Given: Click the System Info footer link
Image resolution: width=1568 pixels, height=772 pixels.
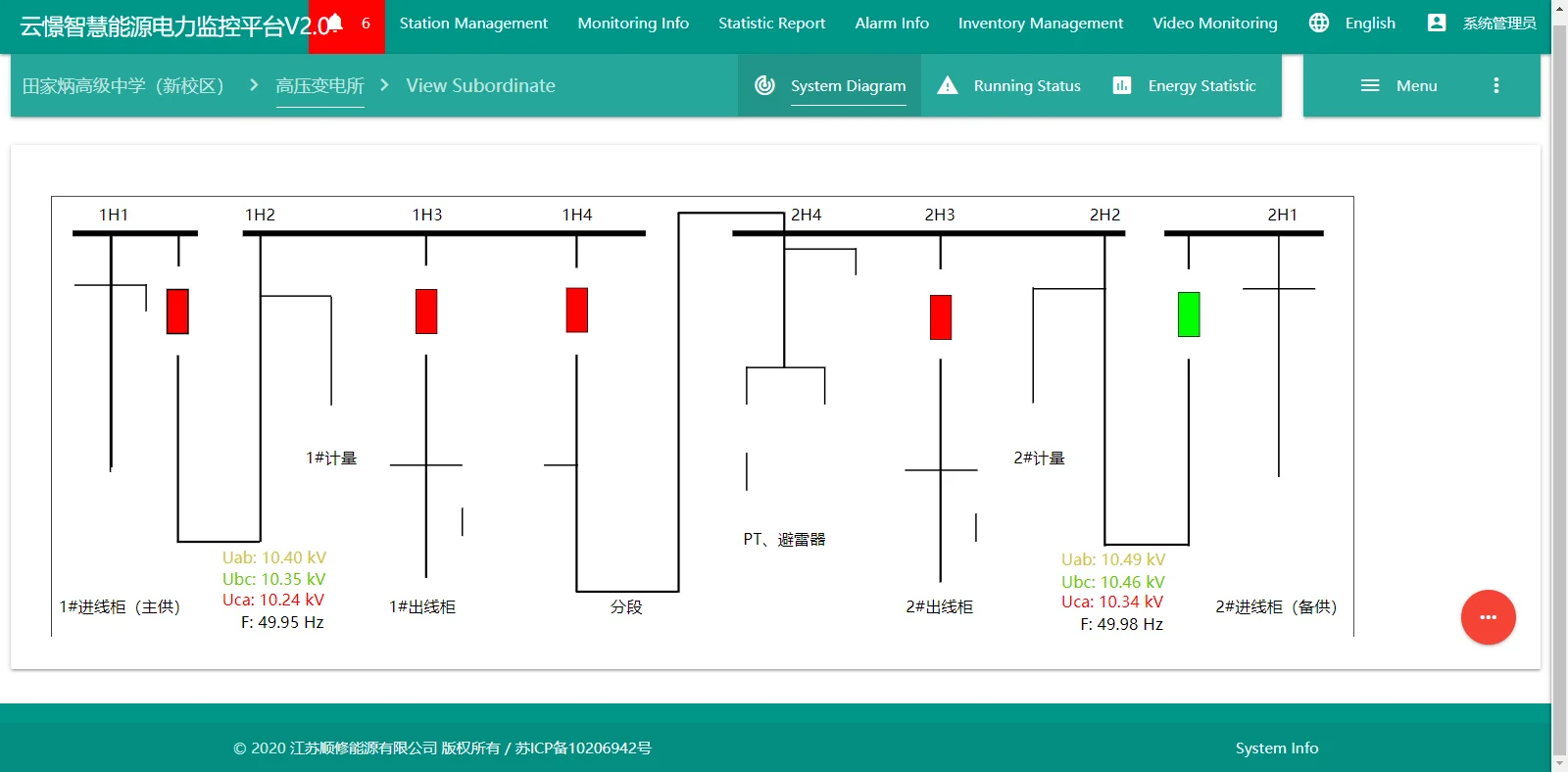Looking at the screenshot, I should (1277, 748).
